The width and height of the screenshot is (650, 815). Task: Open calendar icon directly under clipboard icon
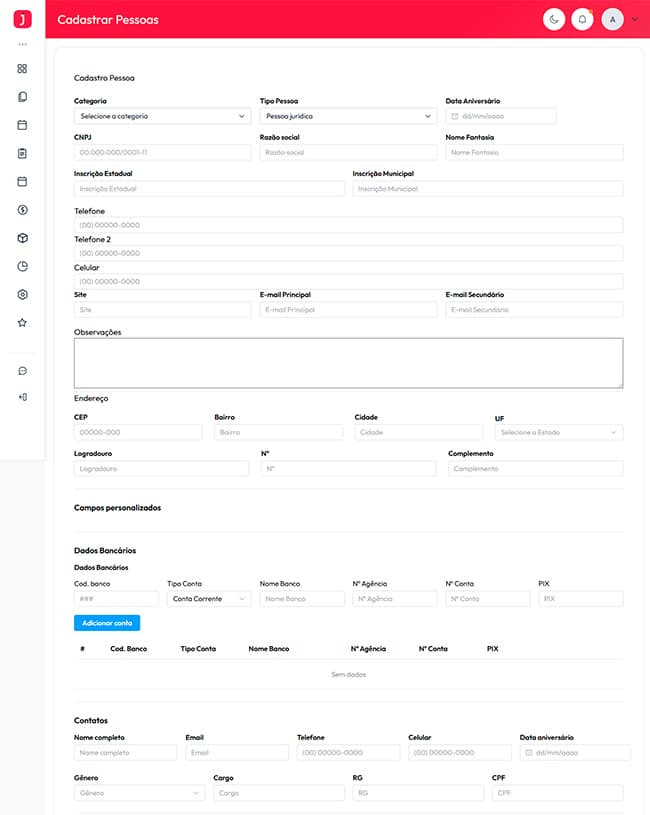[22, 181]
